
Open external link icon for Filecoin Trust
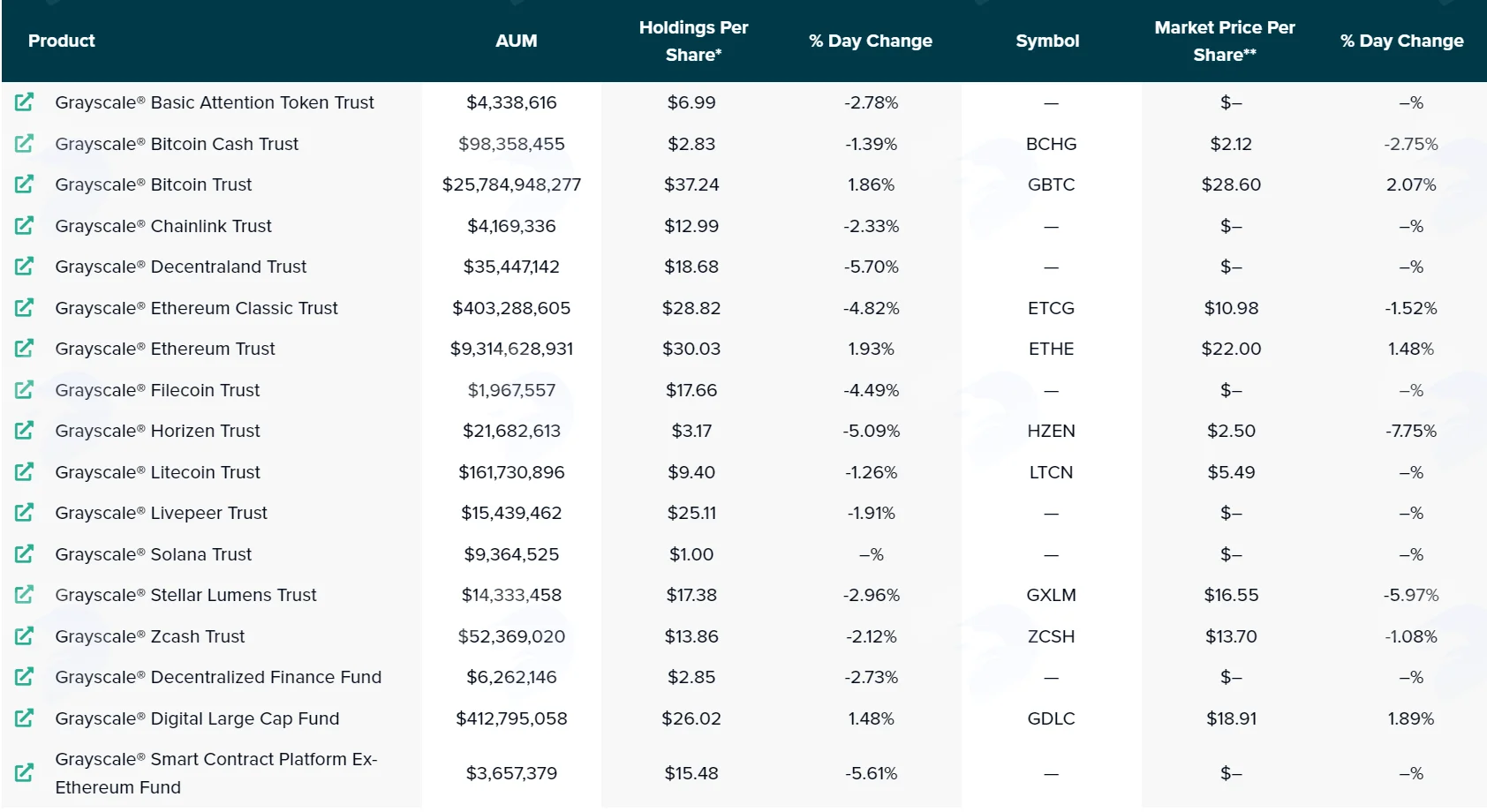(24, 390)
